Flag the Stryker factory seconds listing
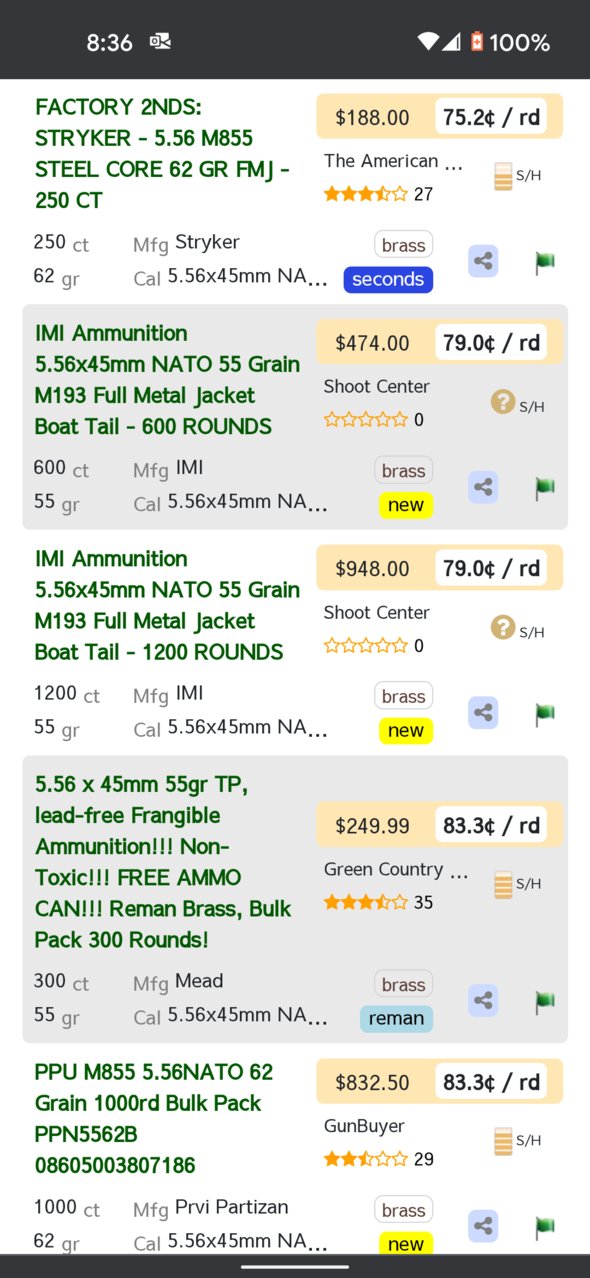590x1278 pixels. click(544, 262)
